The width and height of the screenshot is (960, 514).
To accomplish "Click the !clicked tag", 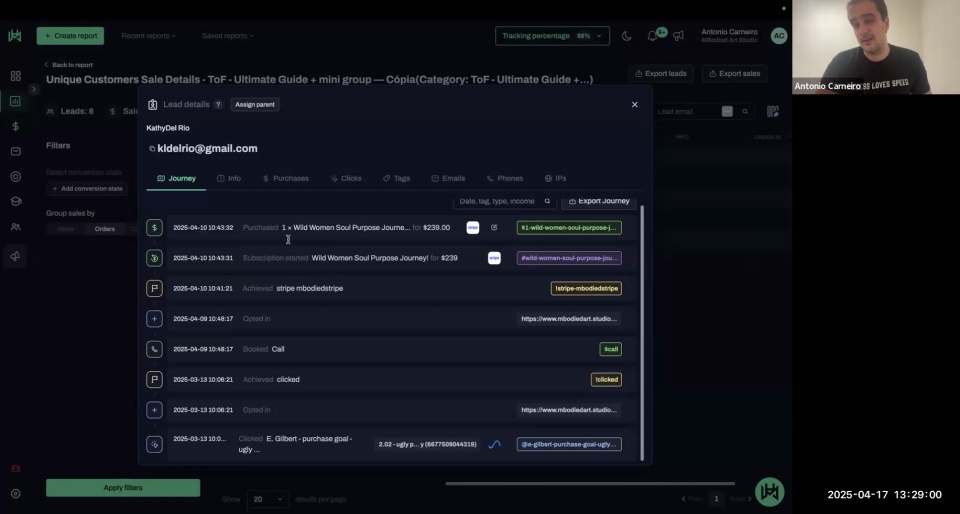I will [606, 379].
